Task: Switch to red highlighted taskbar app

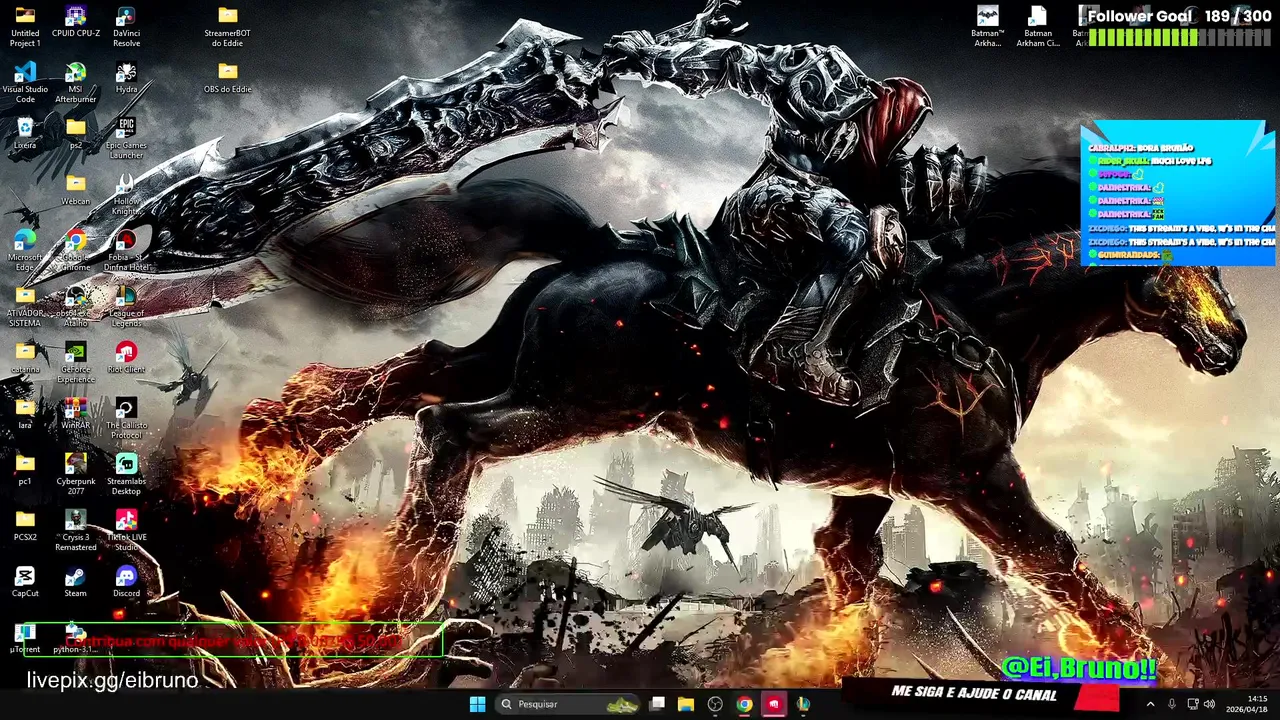Action: (x=773, y=704)
